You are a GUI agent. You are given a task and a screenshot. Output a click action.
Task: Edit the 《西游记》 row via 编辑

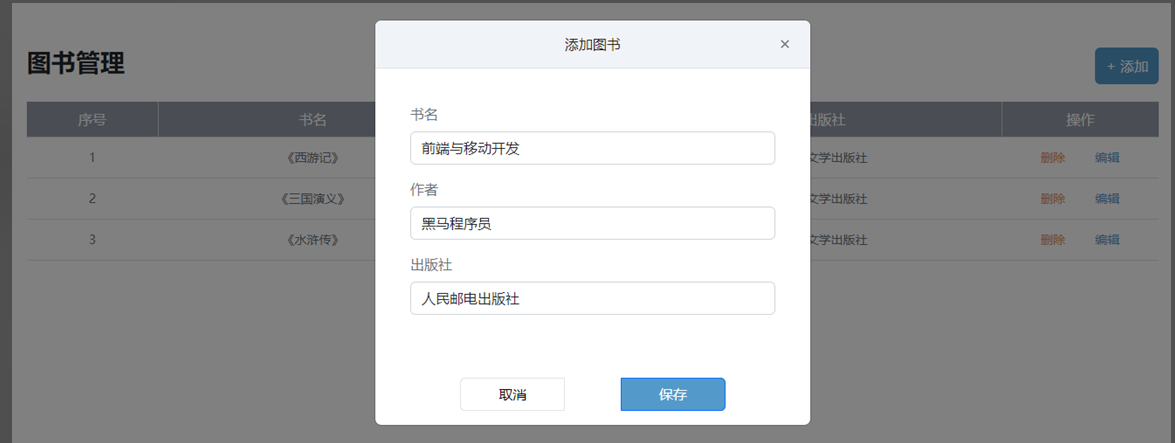tap(1107, 157)
